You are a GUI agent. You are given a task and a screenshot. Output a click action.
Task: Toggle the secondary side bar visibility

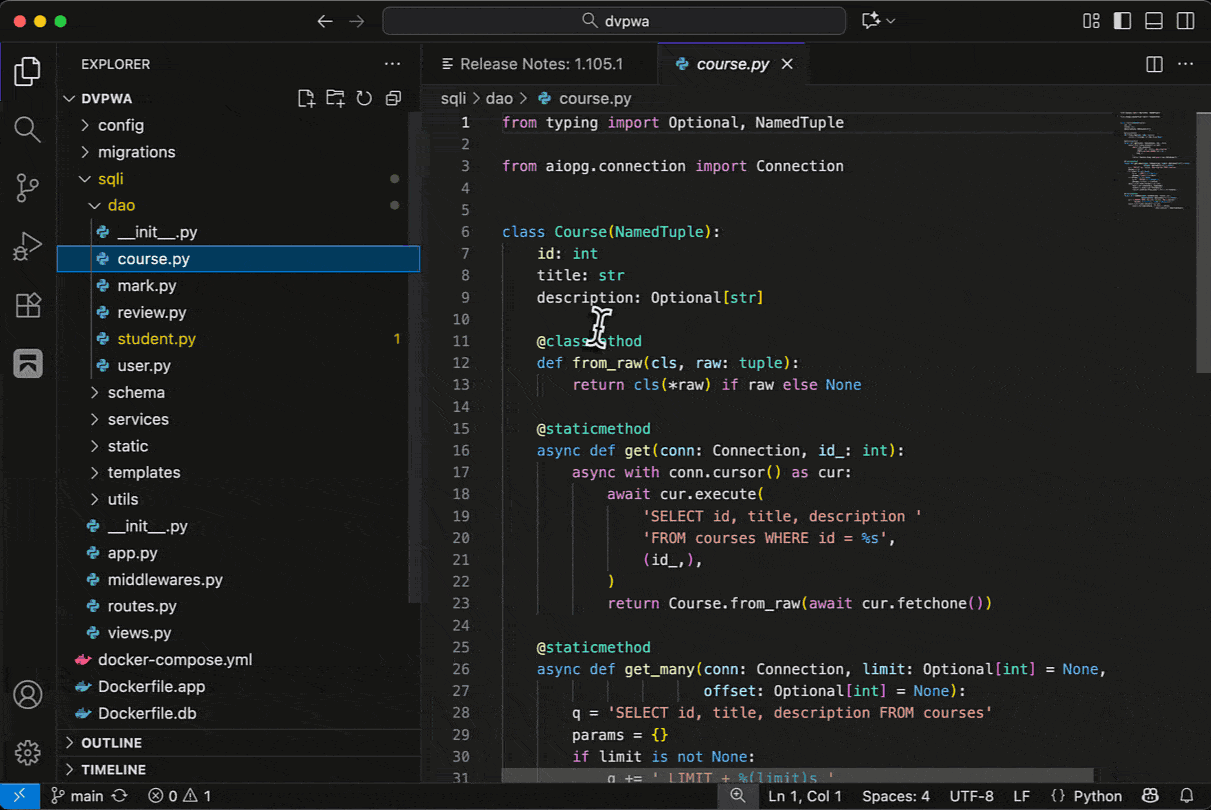[x=1185, y=21]
